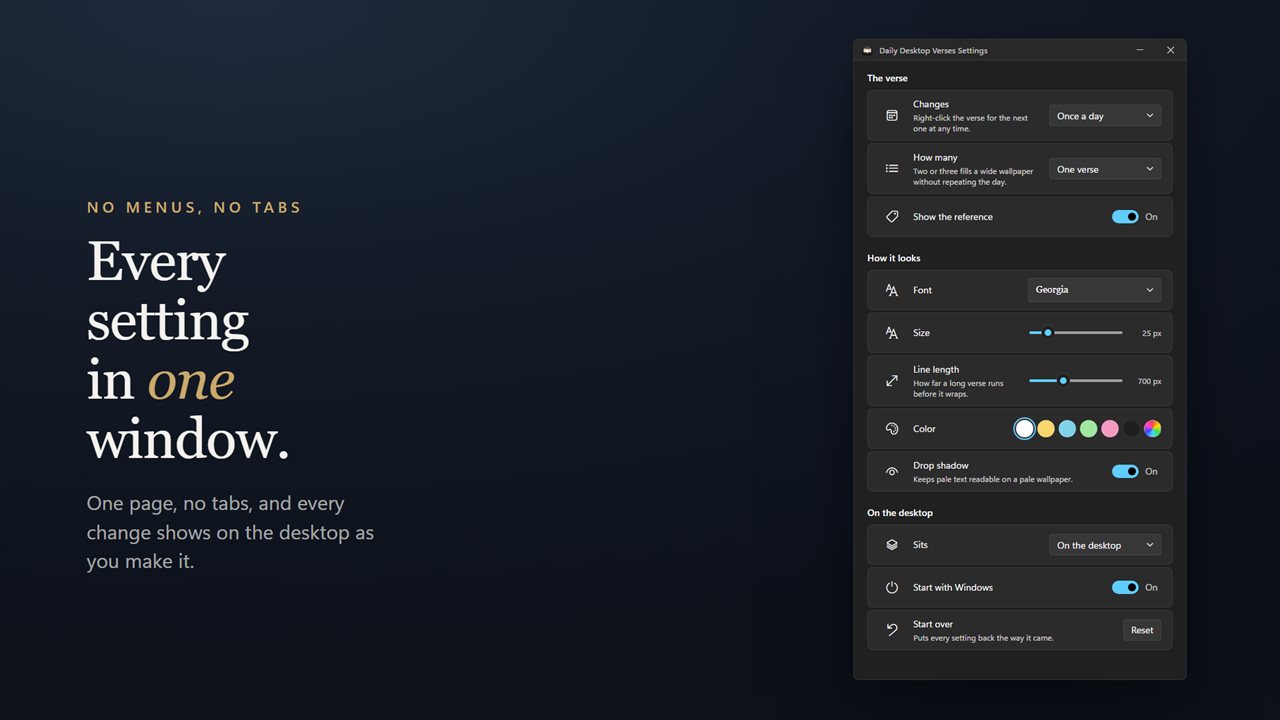
Task: Click the Size slider handle
Action: (x=1048, y=333)
